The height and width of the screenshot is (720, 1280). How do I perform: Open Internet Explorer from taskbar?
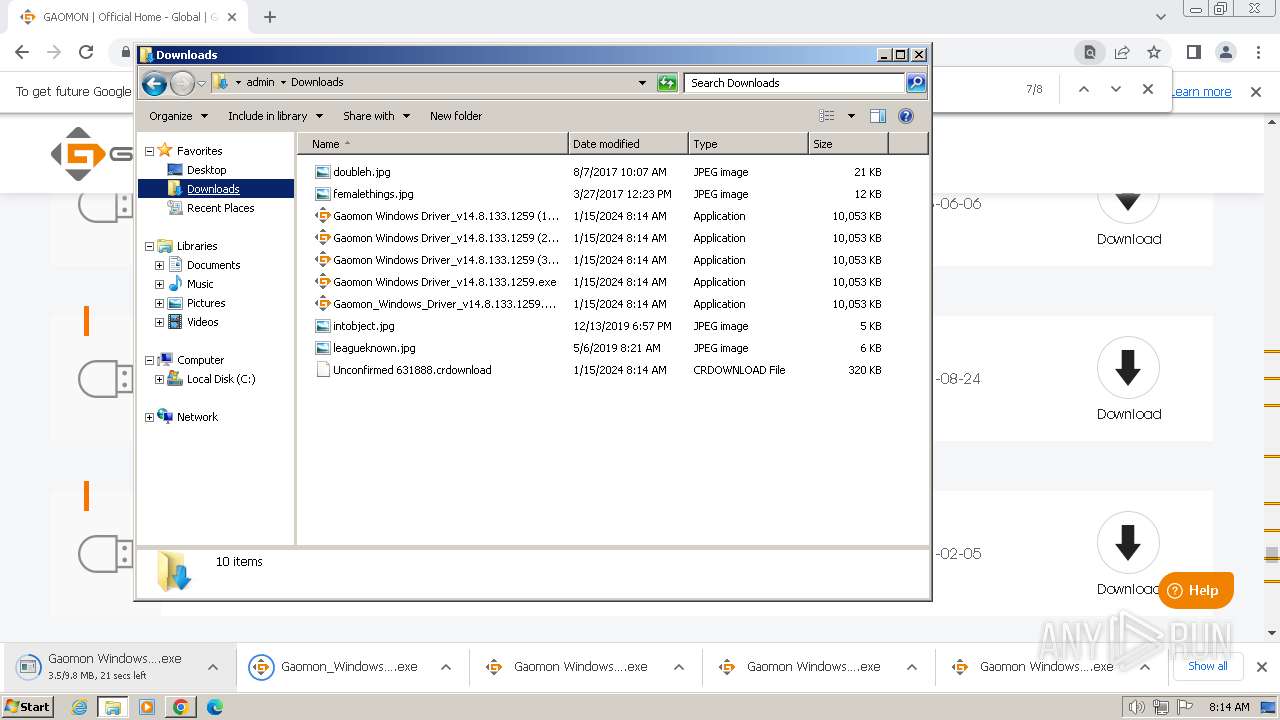(x=79, y=707)
